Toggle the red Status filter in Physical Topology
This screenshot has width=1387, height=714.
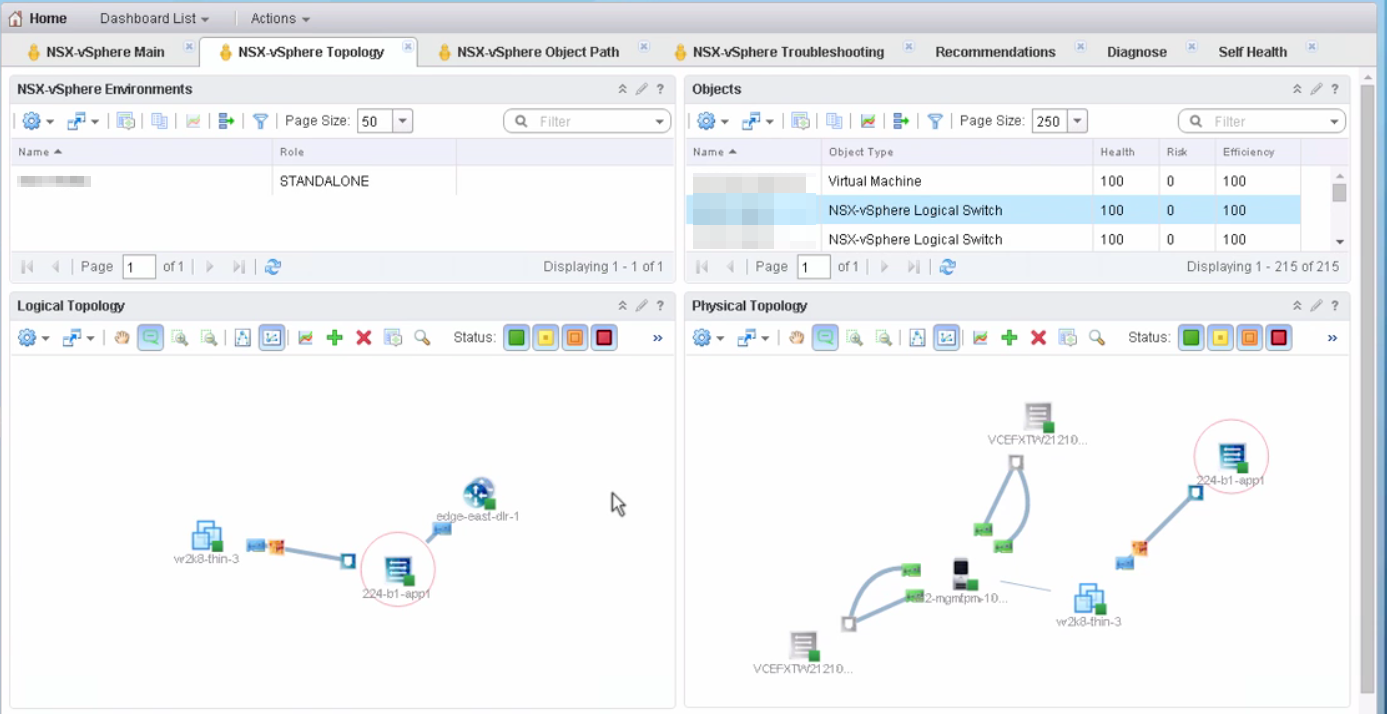tap(1279, 337)
